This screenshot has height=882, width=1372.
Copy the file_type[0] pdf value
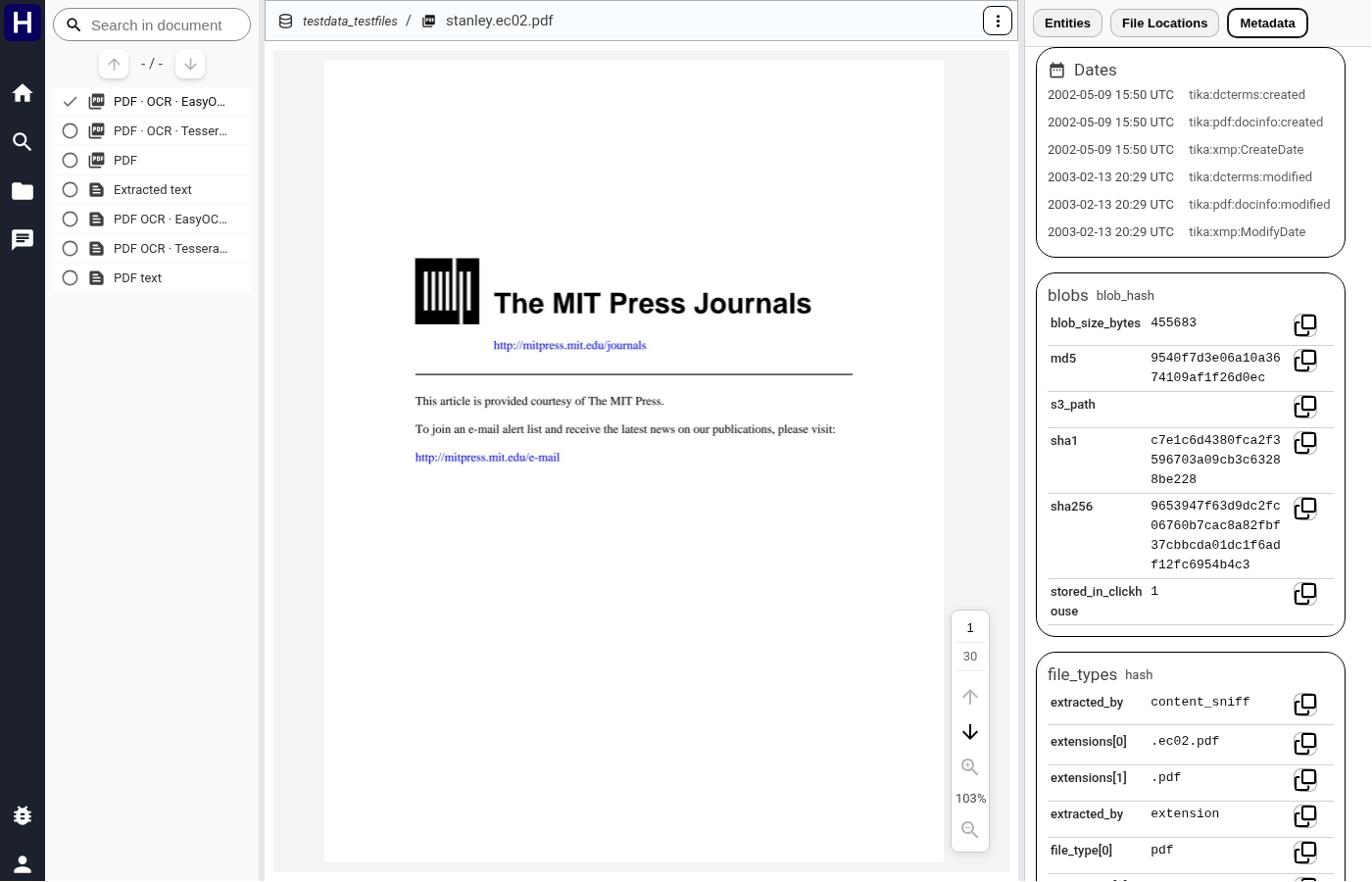click(x=1305, y=853)
